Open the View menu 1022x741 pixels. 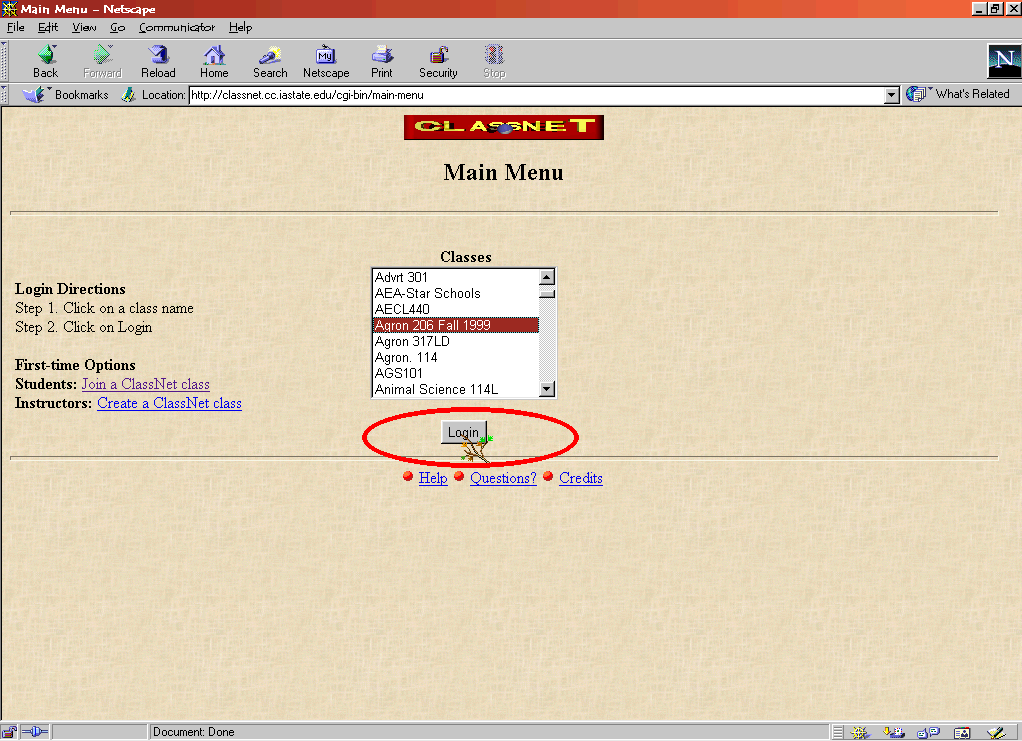click(84, 27)
